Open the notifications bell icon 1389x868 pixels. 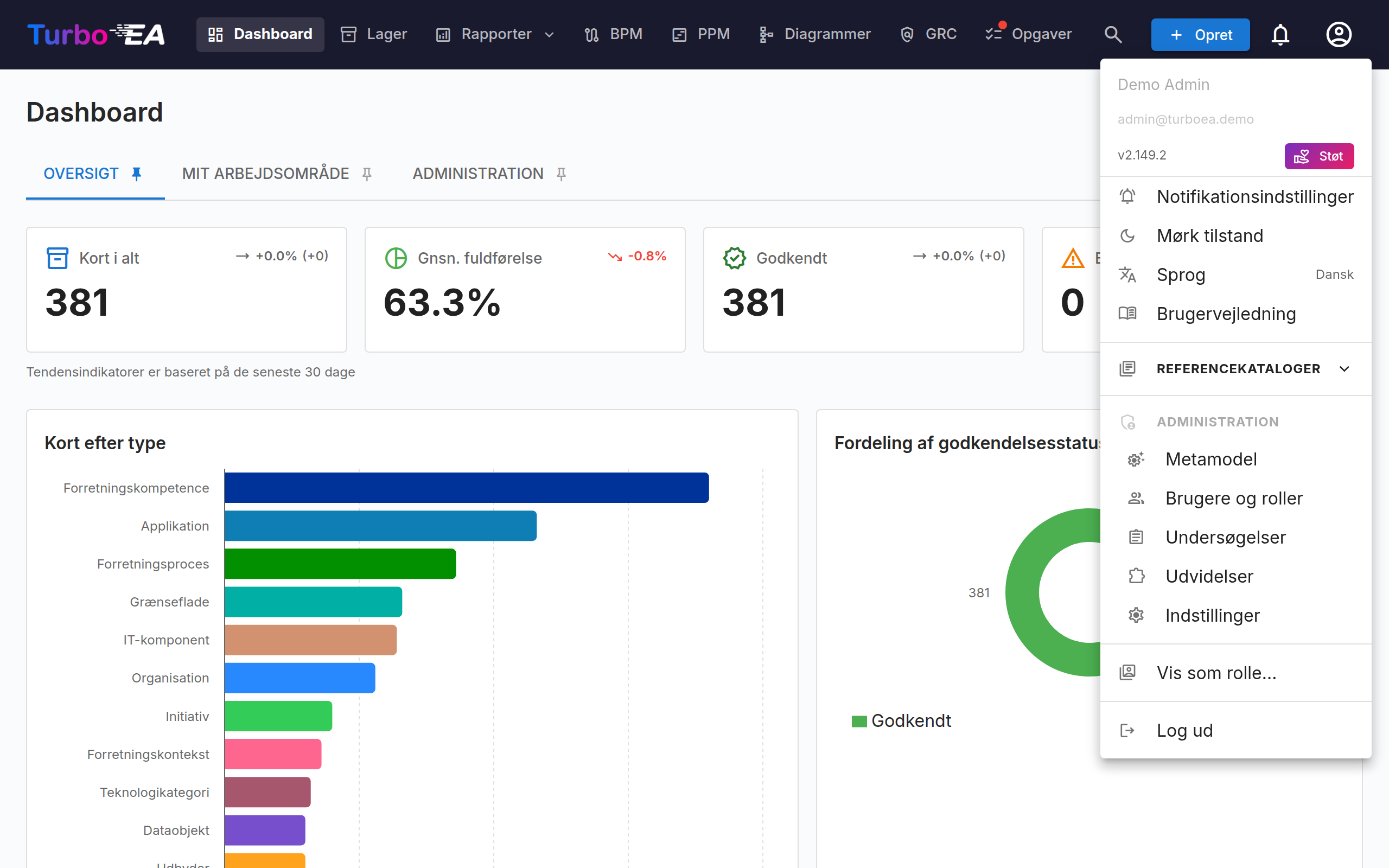click(x=1280, y=34)
